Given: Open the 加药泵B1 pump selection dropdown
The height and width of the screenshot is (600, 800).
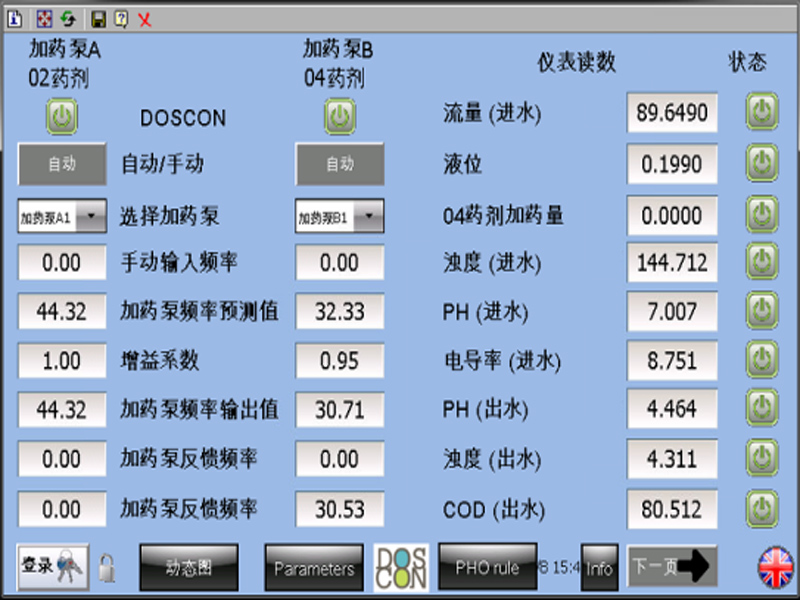Looking at the screenshot, I should [x=339, y=216].
